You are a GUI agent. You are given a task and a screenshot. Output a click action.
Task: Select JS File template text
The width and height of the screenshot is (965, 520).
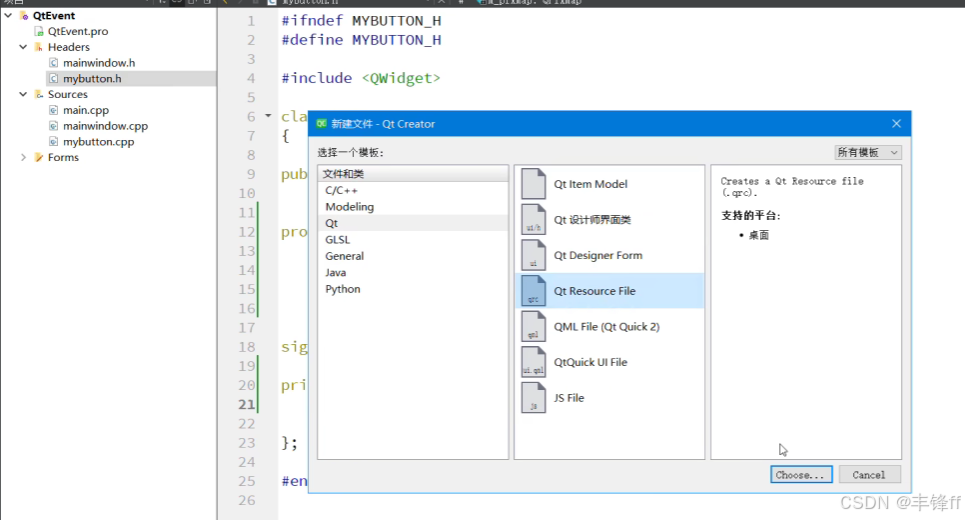point(569,398)
